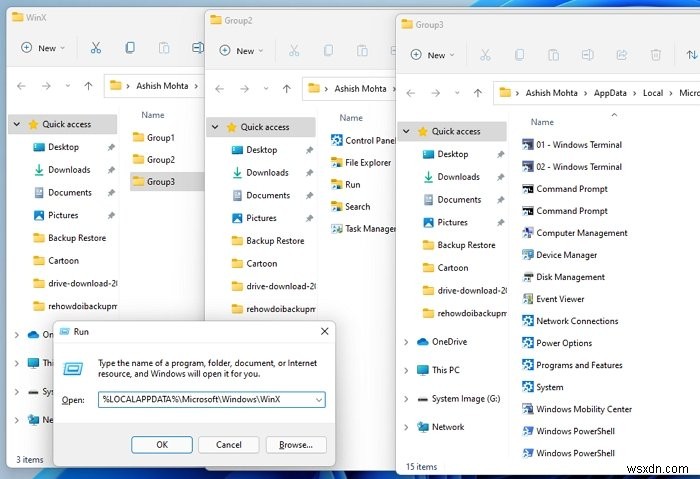Collapse Quick access in Group2 window sidebar

click(215, 127)
